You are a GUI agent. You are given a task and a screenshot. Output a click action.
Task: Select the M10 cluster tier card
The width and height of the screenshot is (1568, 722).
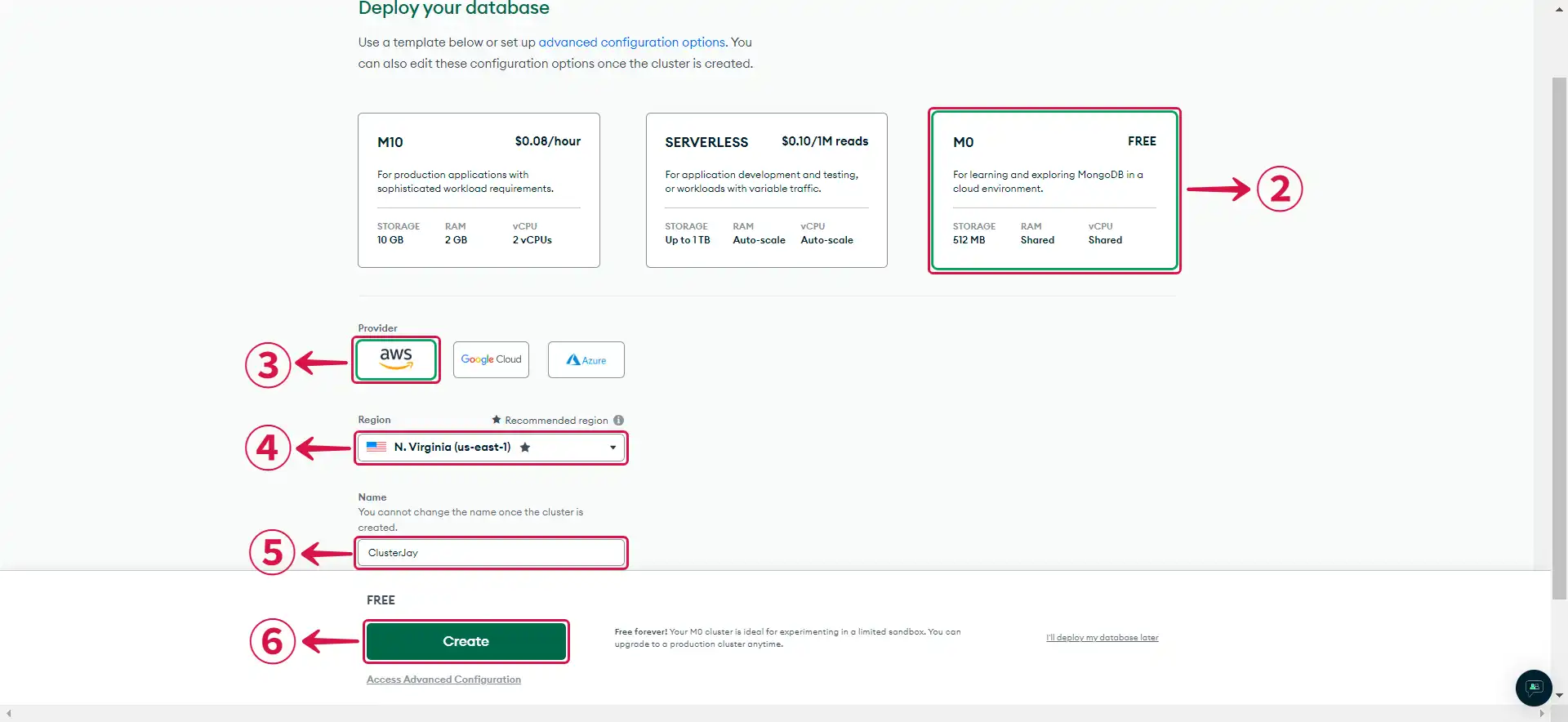point(479,190)
